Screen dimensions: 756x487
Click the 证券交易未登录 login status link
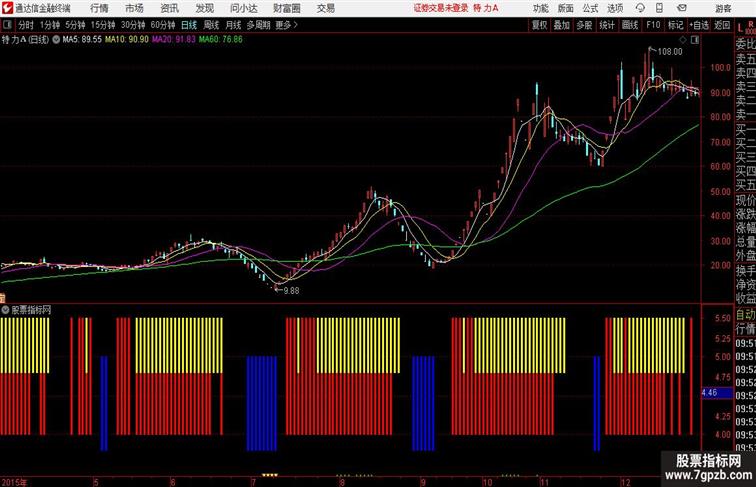coord(441,8)
